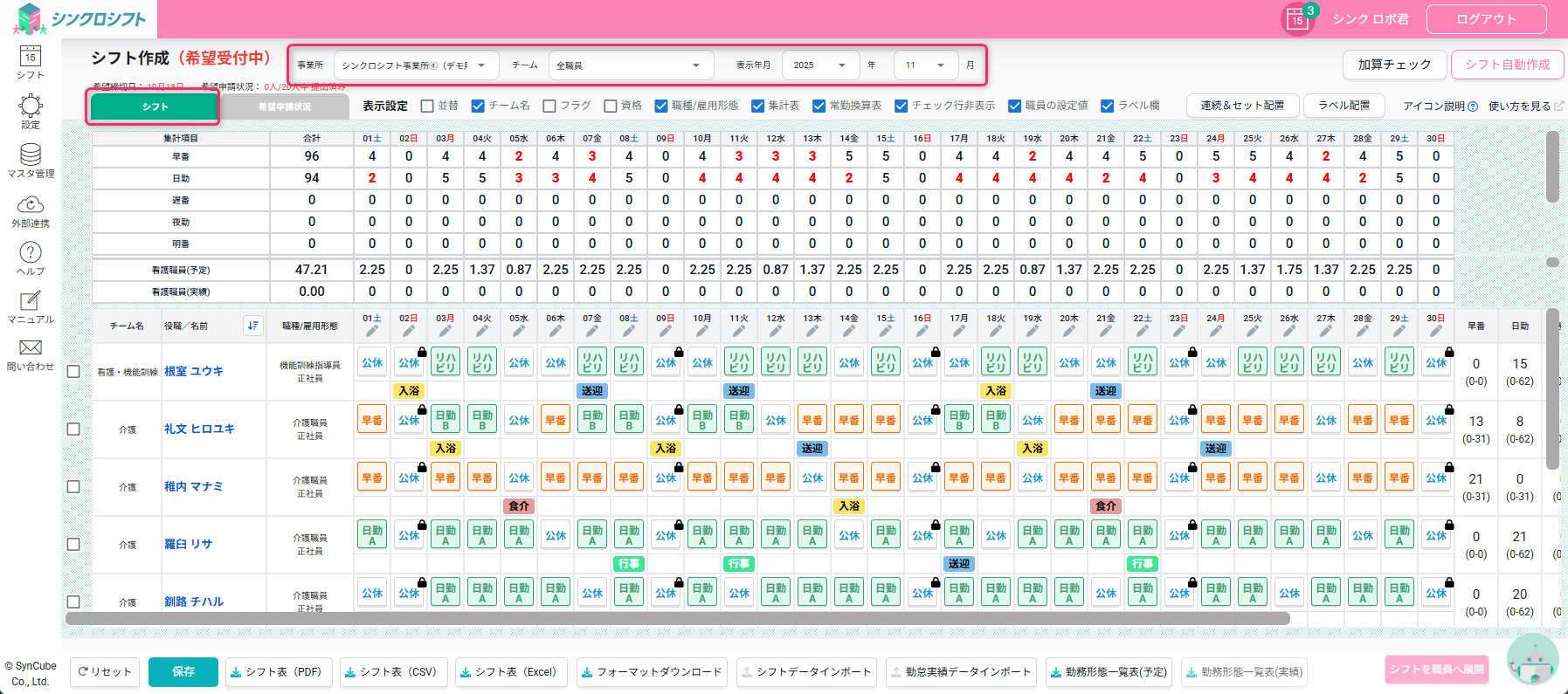Viewport: 1568px width, 694px height.
Task: Select the green シフト tab
Action: (x=155, y=107)
